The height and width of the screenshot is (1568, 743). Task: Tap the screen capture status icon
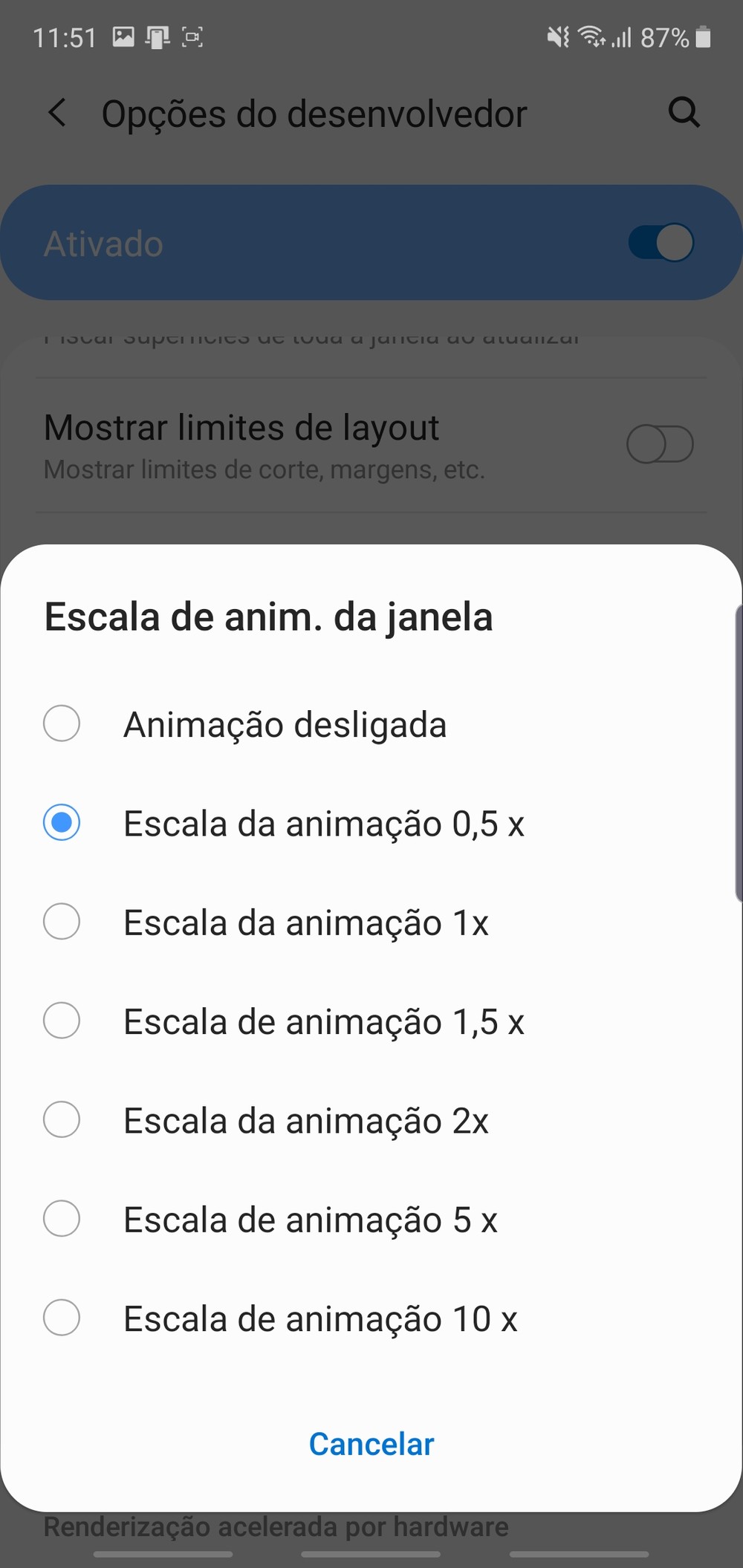click(x=192, y=36)
